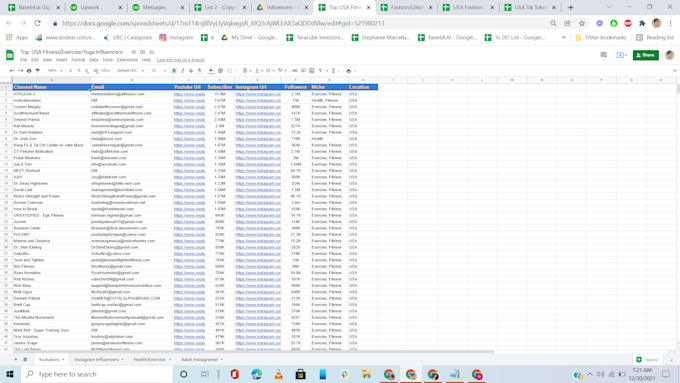Select the Location header cell

[x=363, y=87]
